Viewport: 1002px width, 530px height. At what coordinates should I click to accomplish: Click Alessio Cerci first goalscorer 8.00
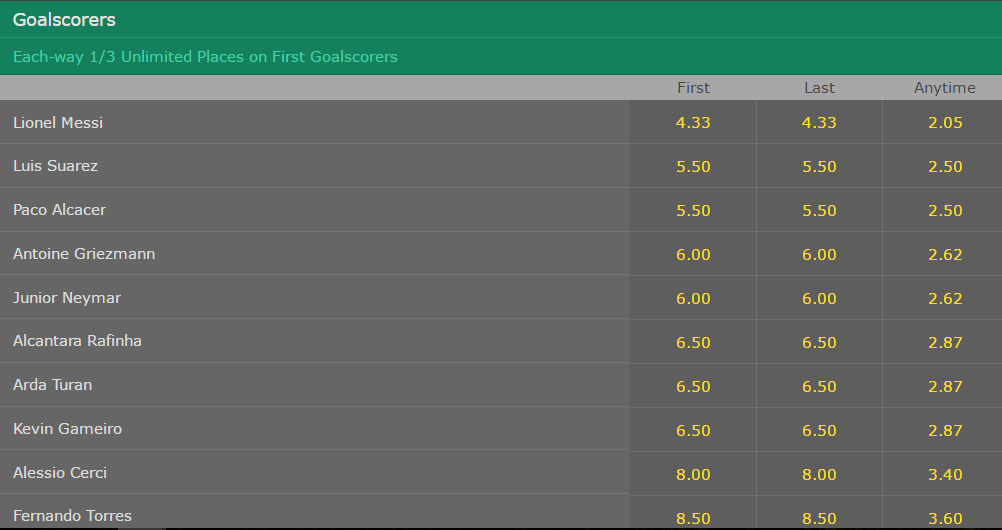point(693,474)
